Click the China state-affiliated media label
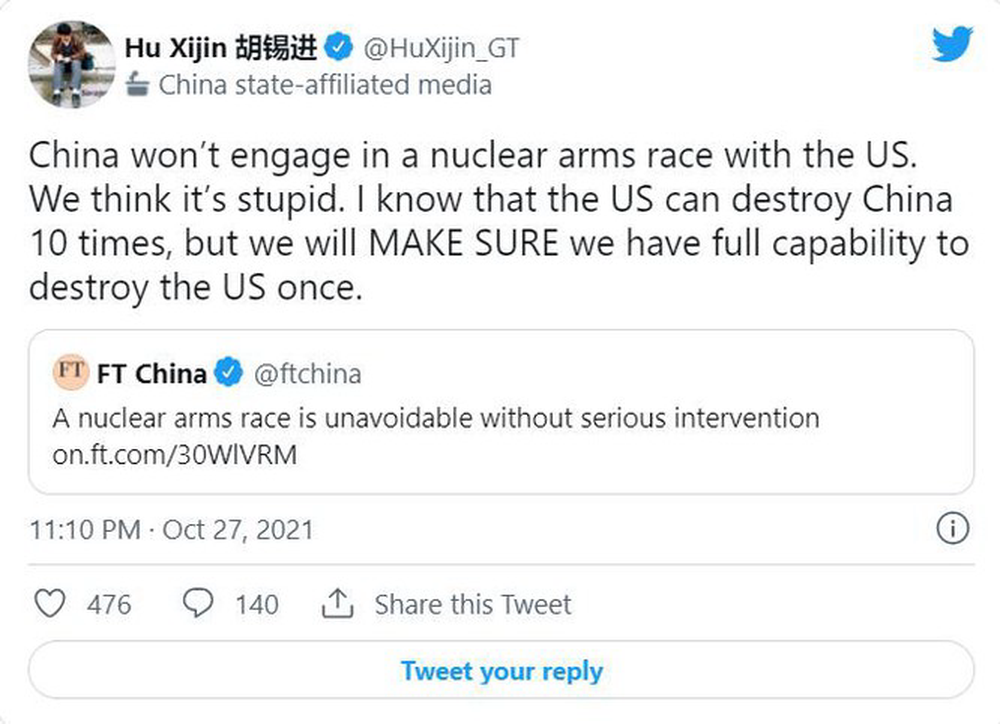This screenshot has width=1000, height=724. click(325, 85)
